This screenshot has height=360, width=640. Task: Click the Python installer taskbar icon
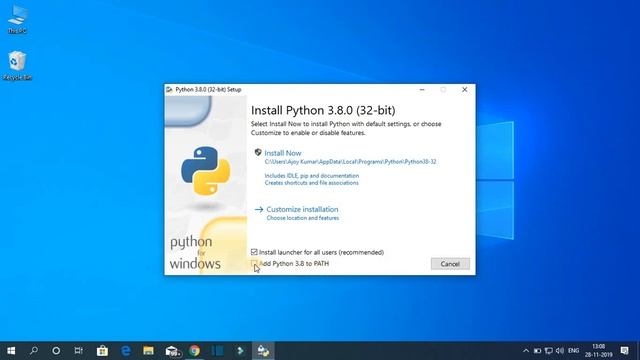click(263, 351)
